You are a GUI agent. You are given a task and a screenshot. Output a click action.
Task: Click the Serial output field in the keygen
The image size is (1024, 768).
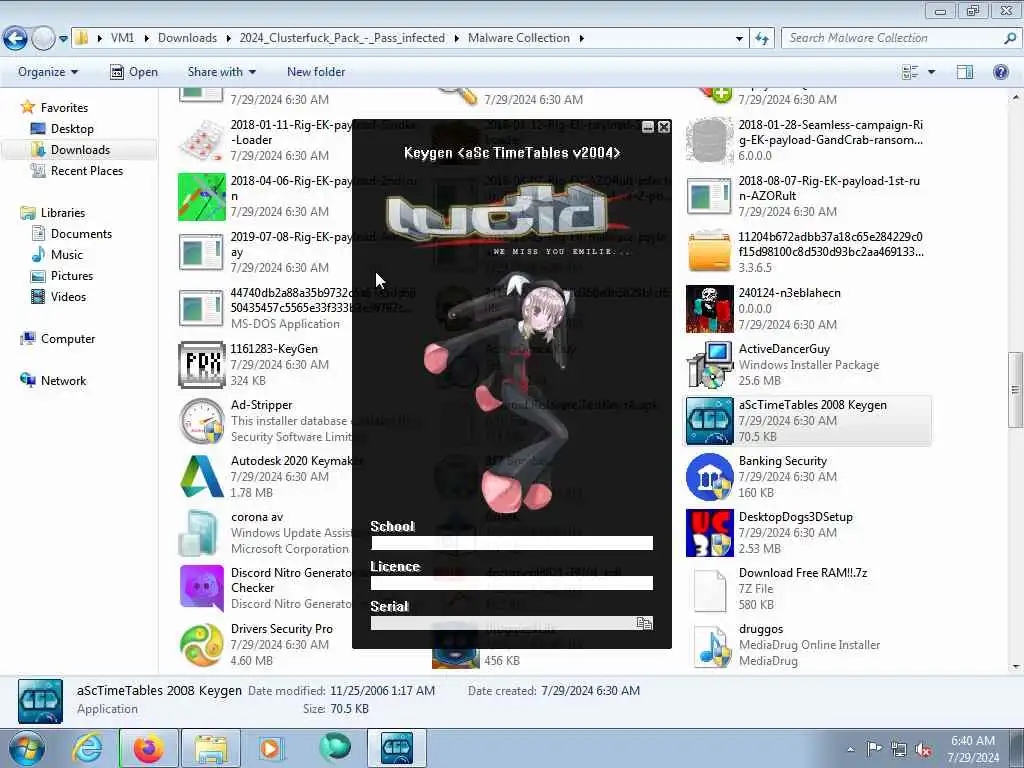pyautogui.click(x=503, y=623)
